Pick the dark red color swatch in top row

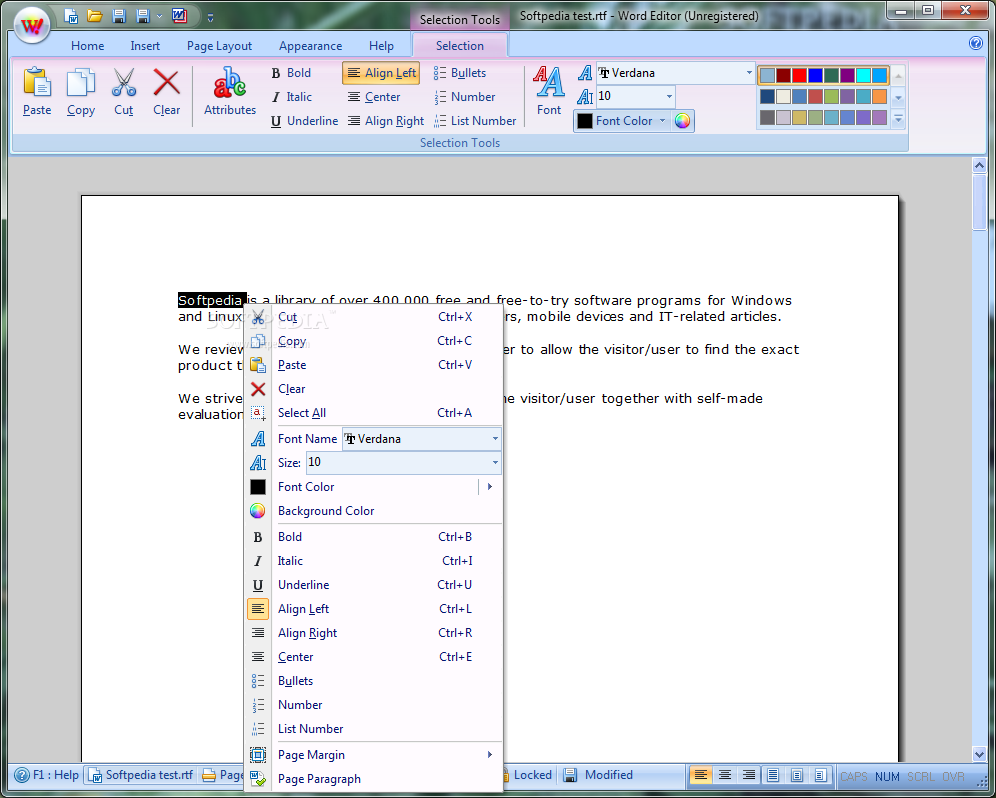pyautogui.click(x=783, y=76)
